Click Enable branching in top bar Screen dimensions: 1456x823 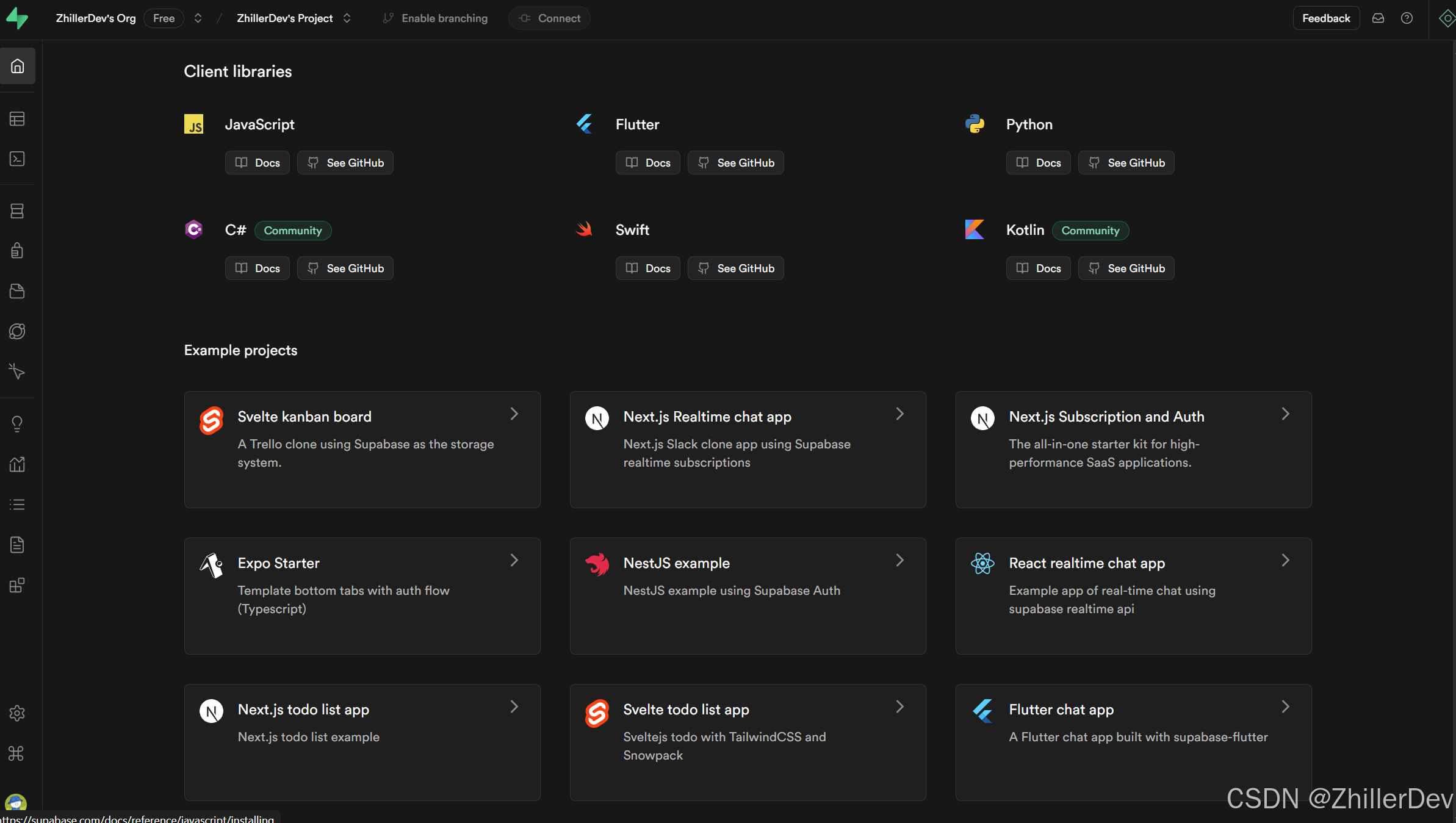click(435, 18)
